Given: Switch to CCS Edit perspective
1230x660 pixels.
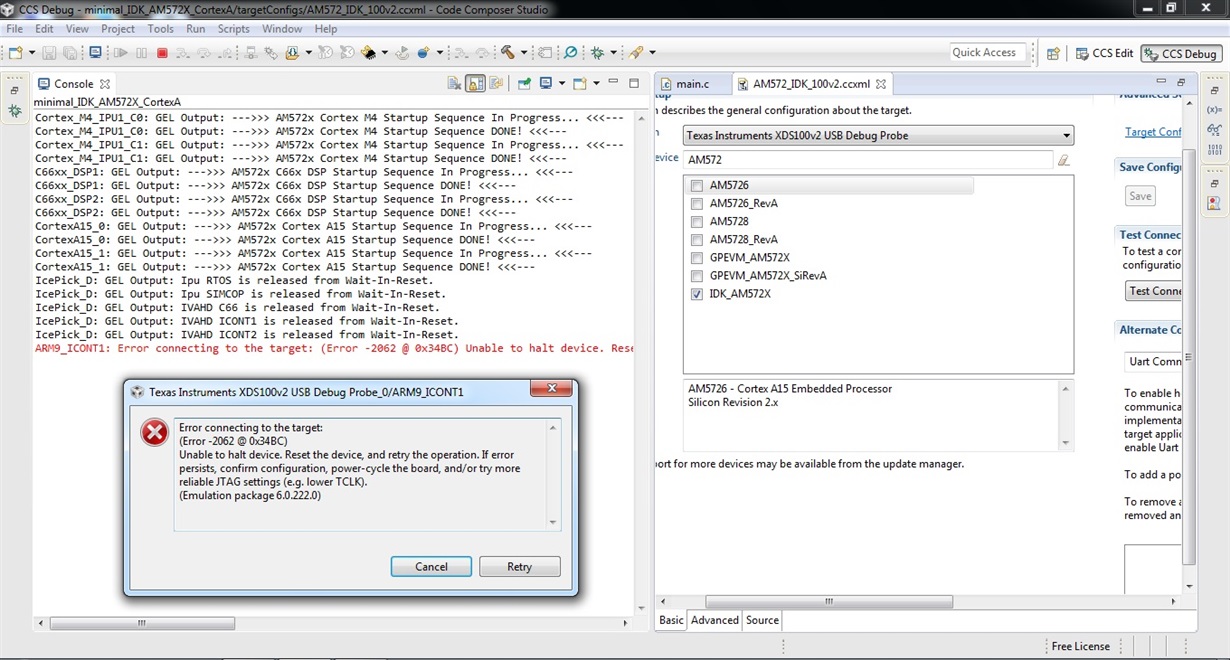Looking at the screenshot, I should (x=1104, y=53).
